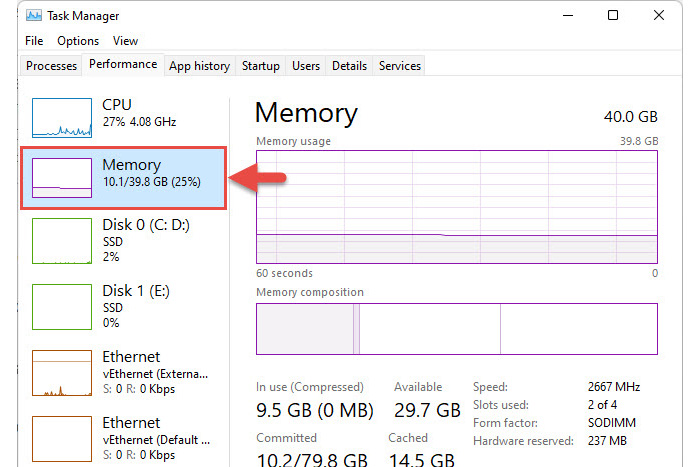Open the Options menu
Screen dimensions: 700x467
coord(78,41)
